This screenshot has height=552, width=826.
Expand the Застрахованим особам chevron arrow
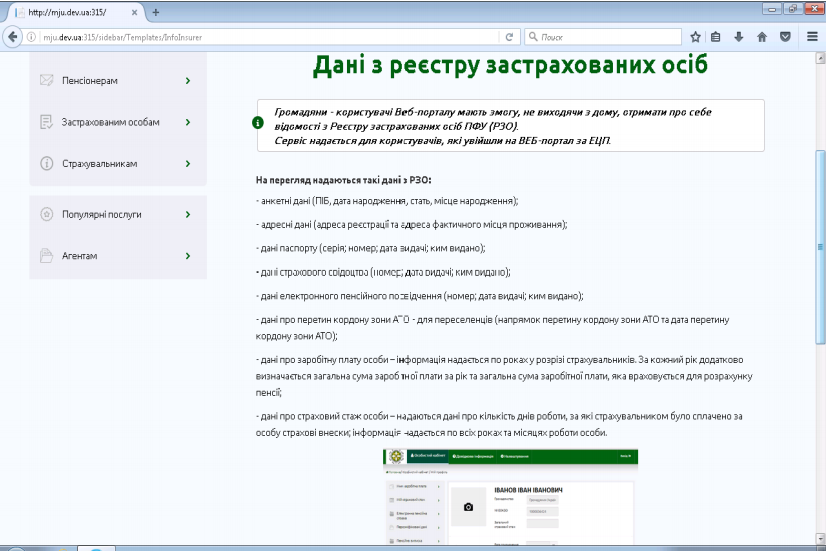[x=188, y=122]
